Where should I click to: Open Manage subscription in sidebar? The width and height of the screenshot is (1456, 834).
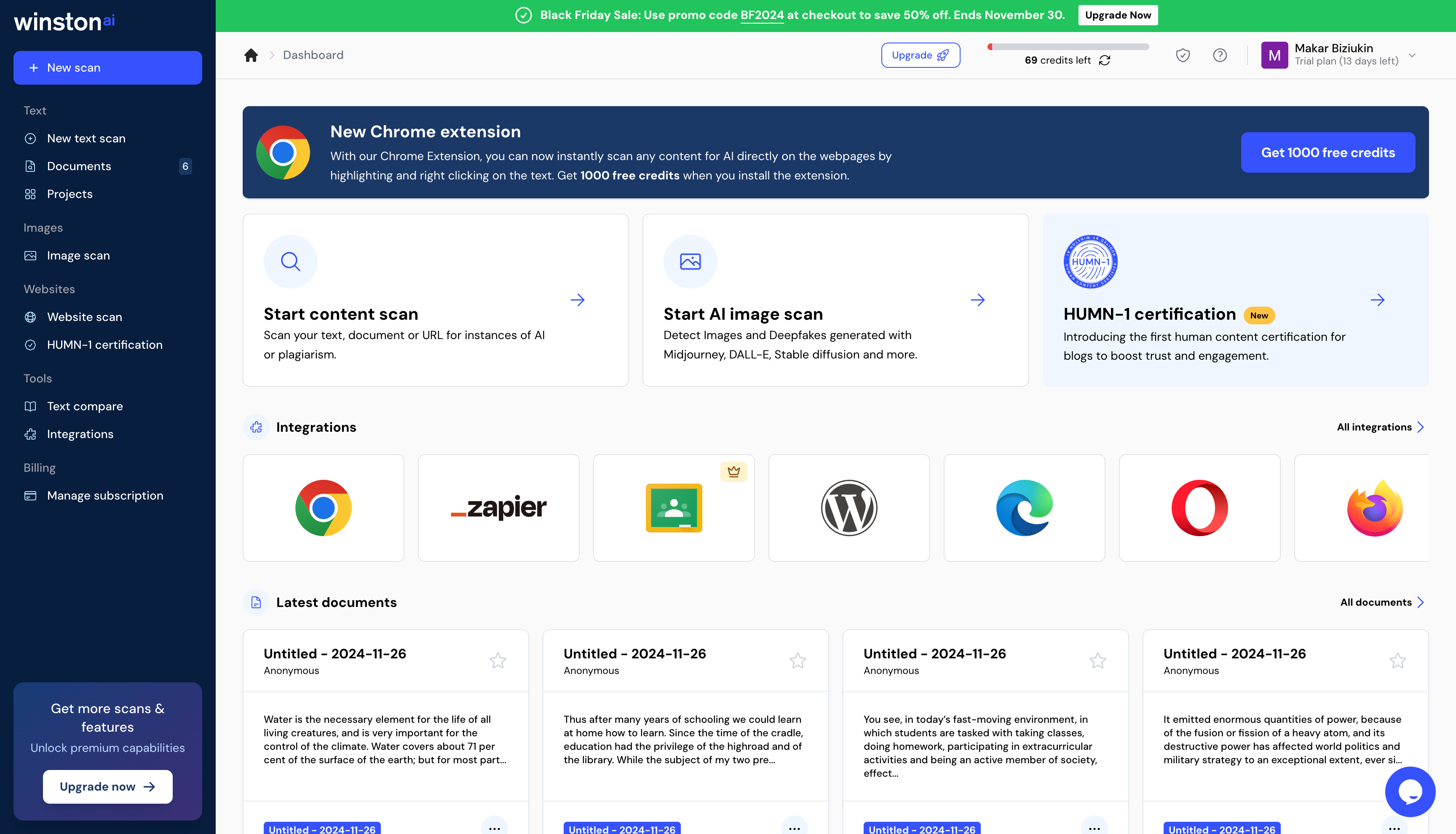108,495
